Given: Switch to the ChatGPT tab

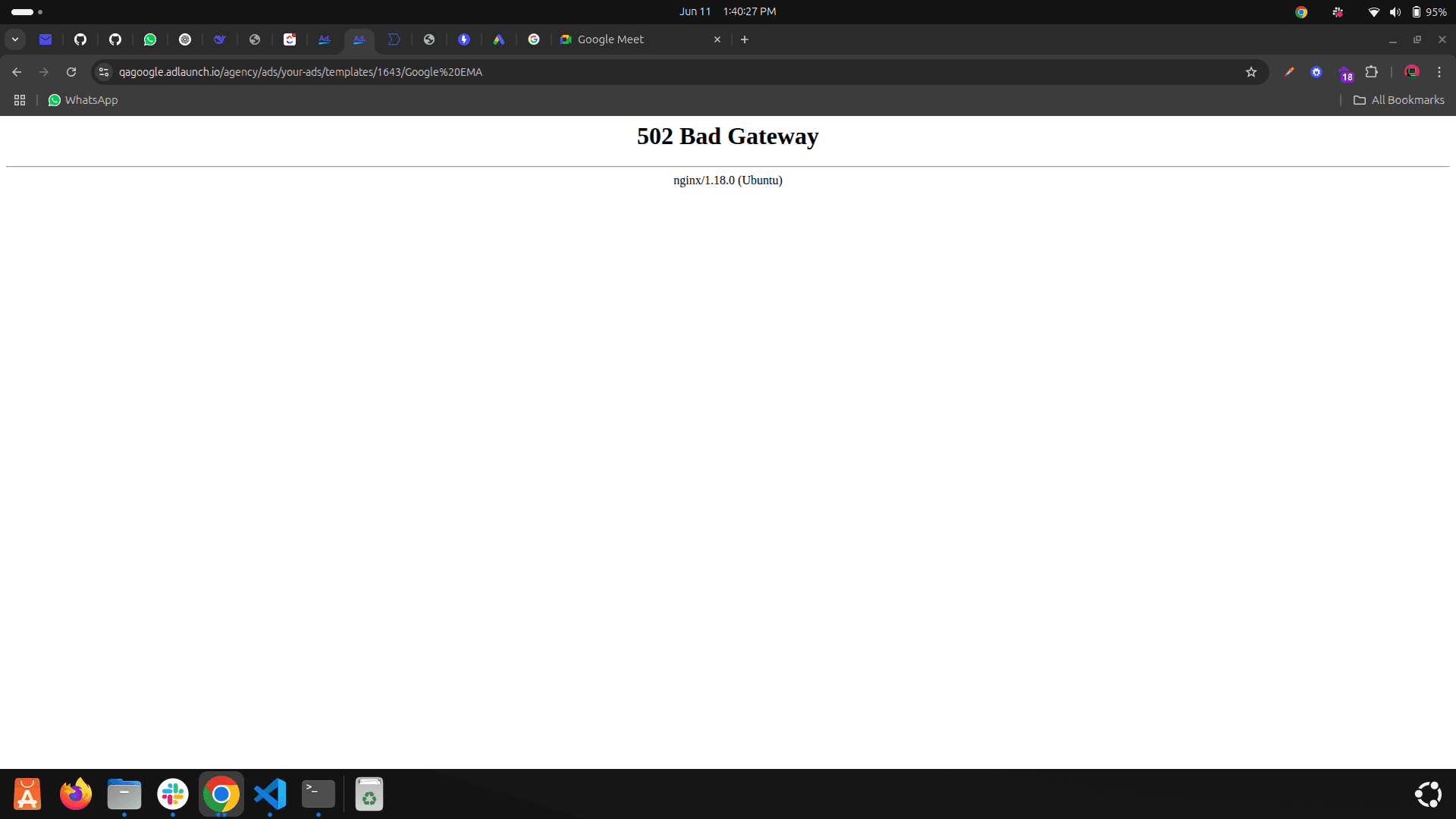Looking at the screenshot, I should click(185, 39).
